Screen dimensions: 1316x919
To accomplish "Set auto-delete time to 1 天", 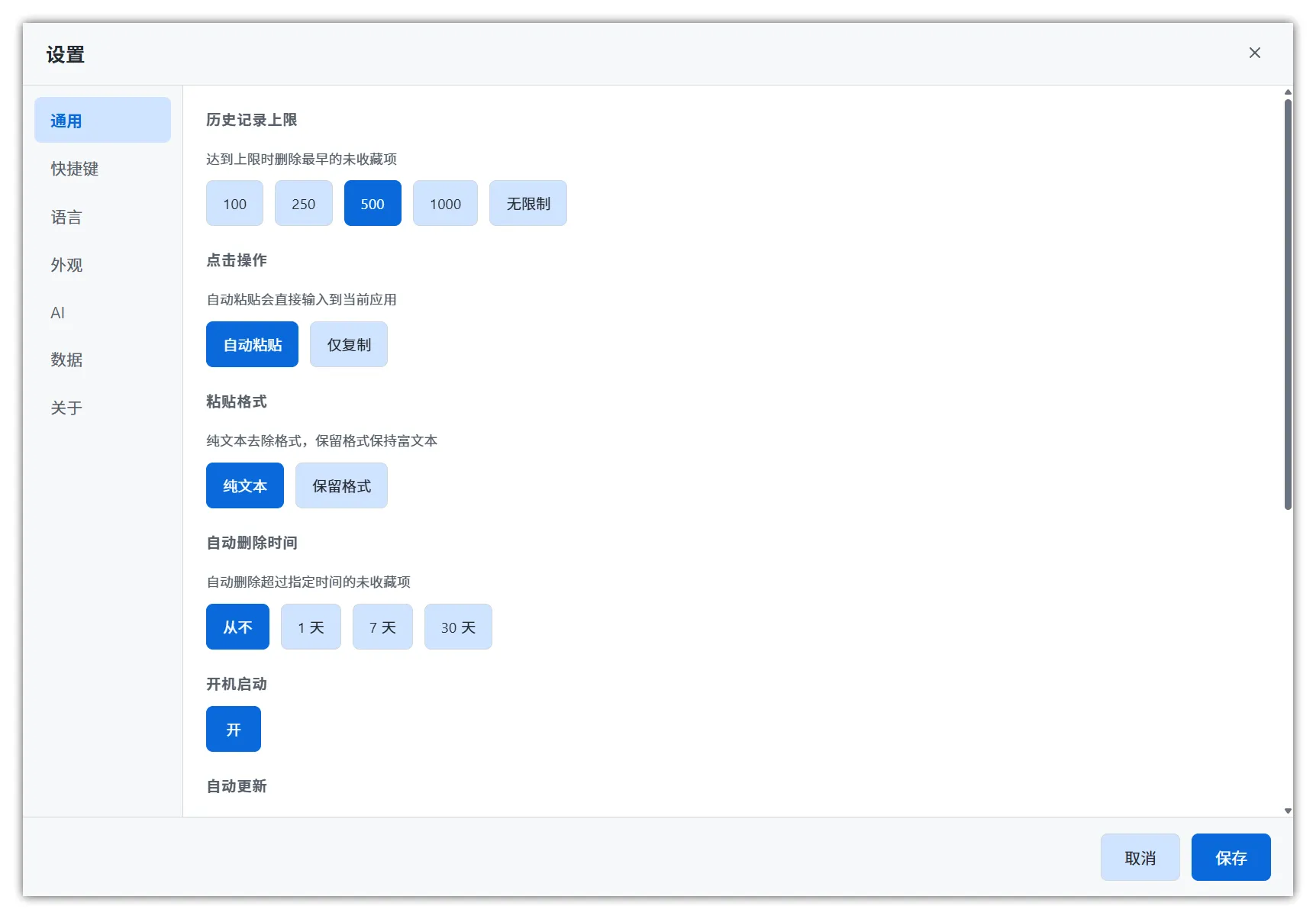I will click(x=311, y=627).
